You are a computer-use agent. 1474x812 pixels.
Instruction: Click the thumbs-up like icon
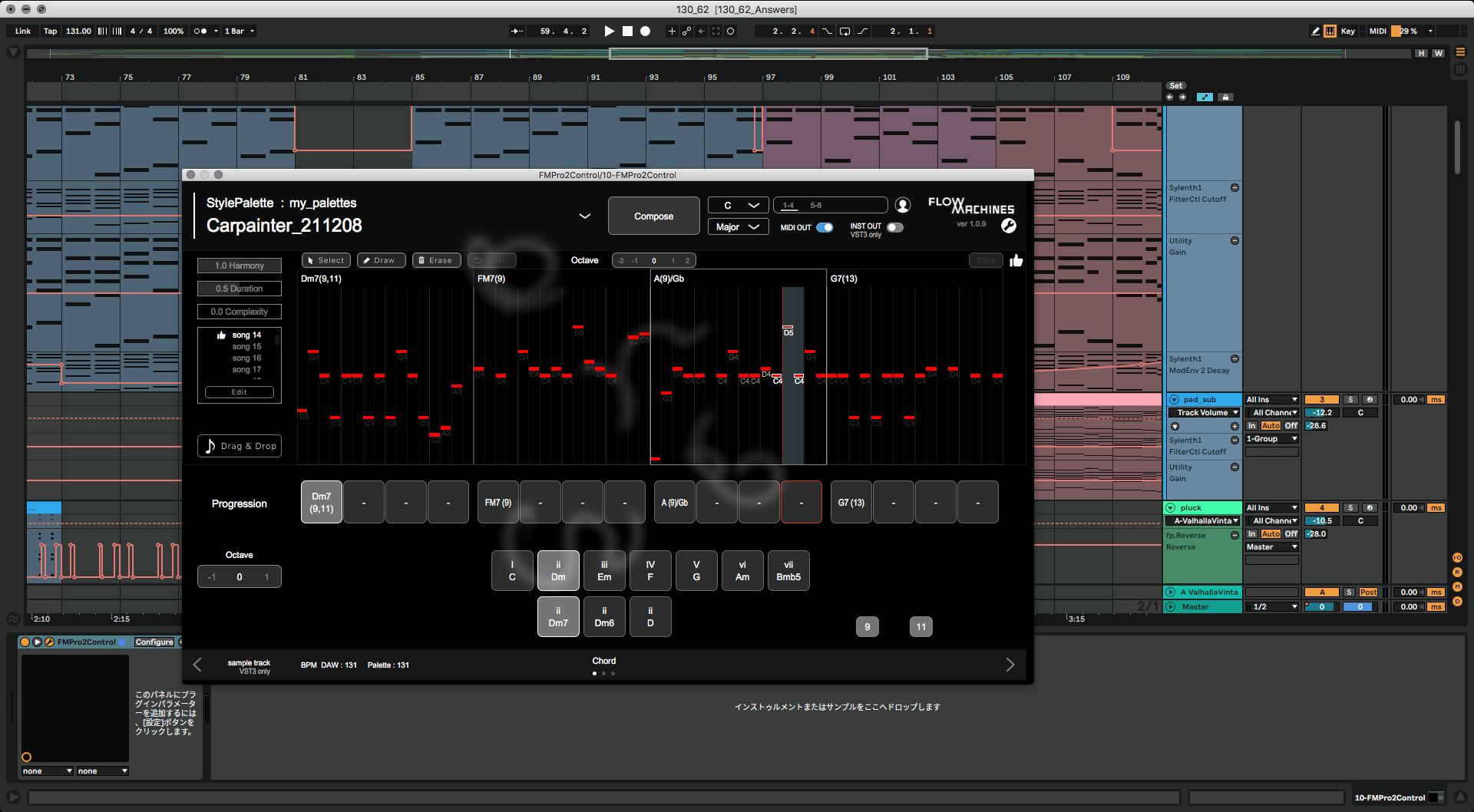(x=1016, y=260)
